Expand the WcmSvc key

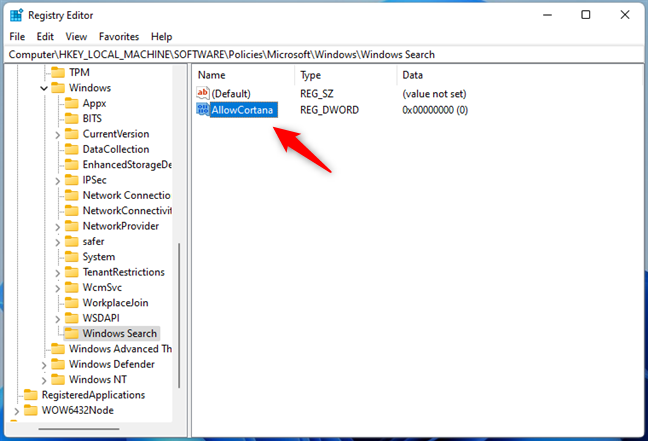pos(57,288)
